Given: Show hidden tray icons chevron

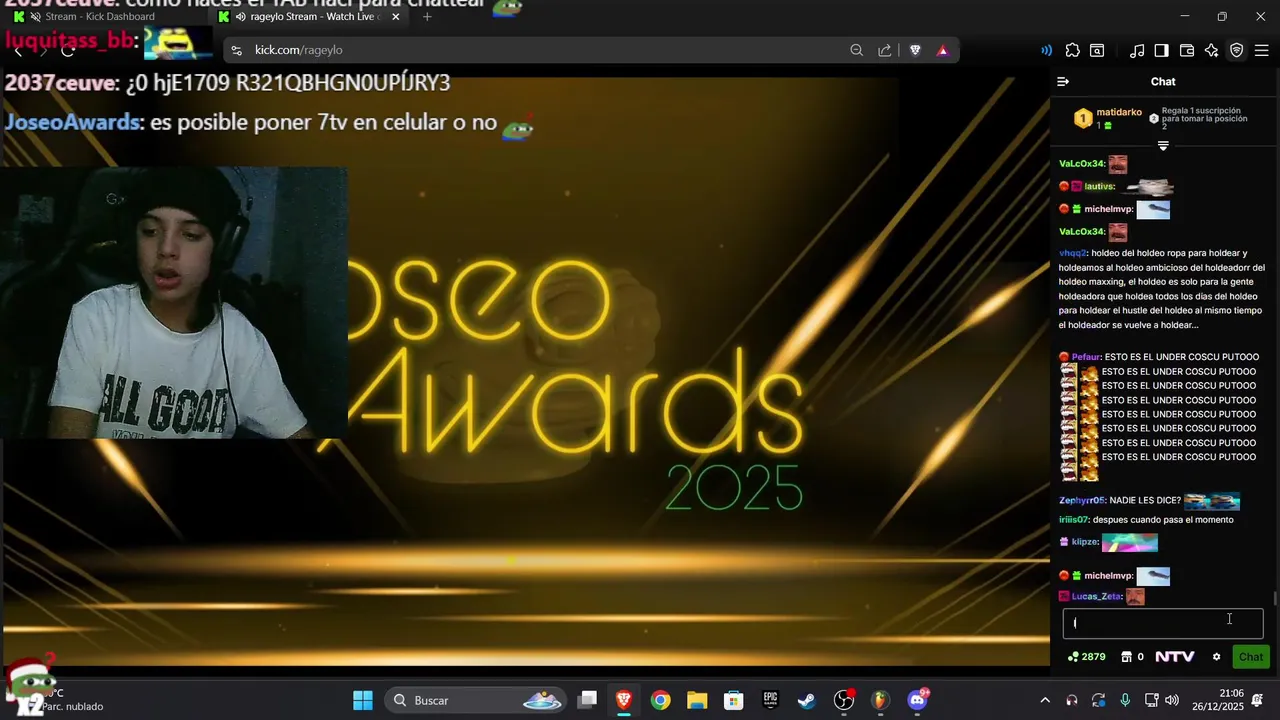Looking at the screenshot, I should (1045, 700).
